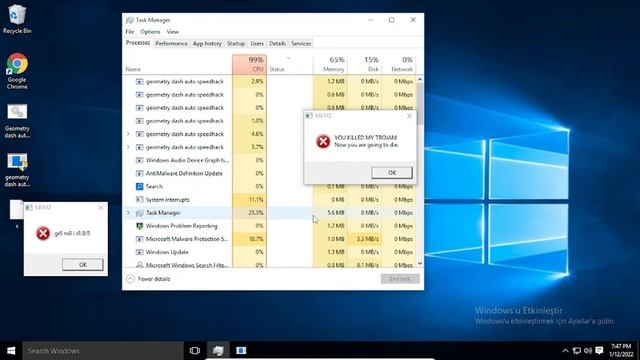Viewport: 640px width, 360px height.
Task: Open the File menu
Action: [x=130, y=32]
